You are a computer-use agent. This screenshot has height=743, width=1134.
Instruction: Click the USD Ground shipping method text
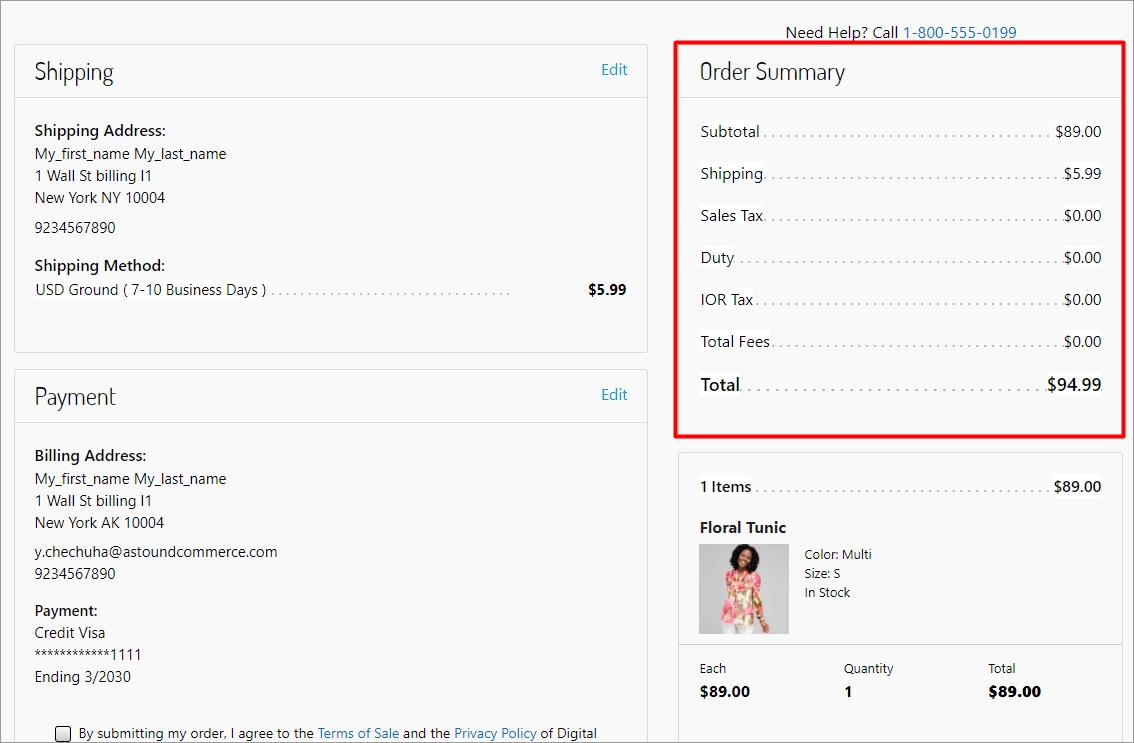151,290
